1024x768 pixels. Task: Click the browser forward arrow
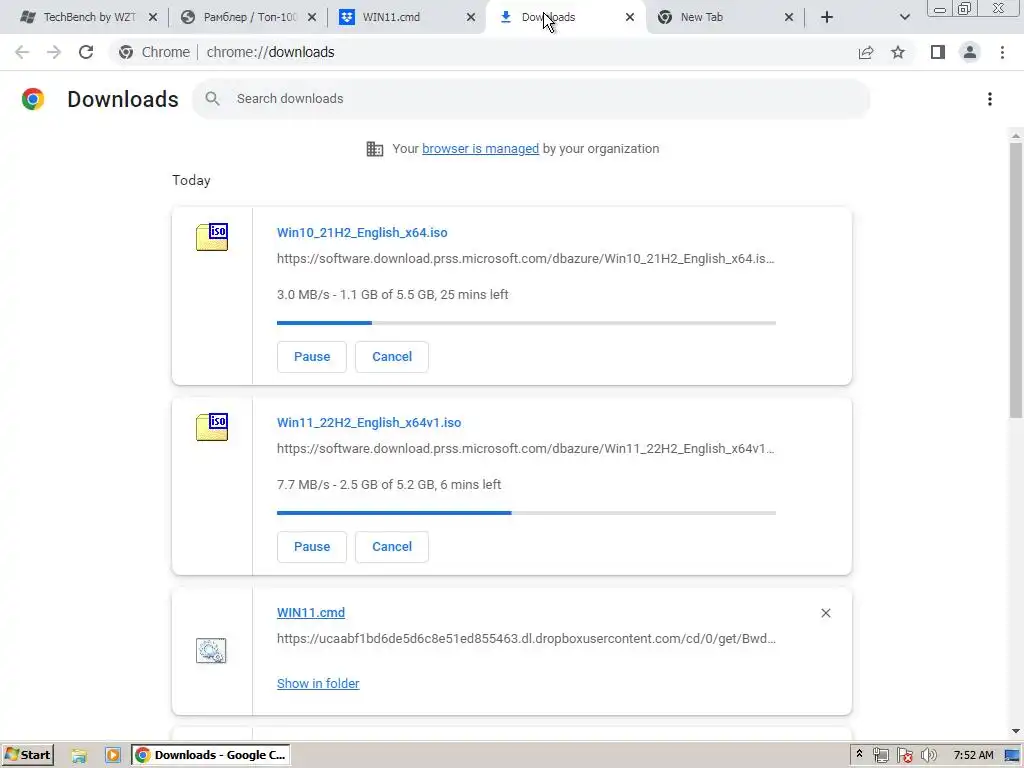(x=54, y=52)
